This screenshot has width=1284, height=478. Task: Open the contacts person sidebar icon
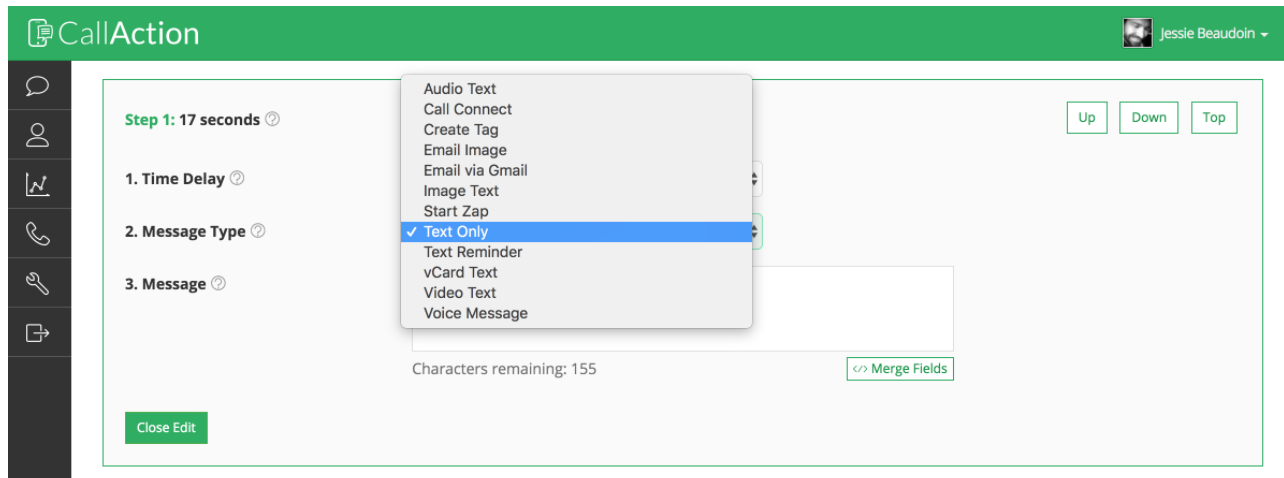tap(38, 135)
